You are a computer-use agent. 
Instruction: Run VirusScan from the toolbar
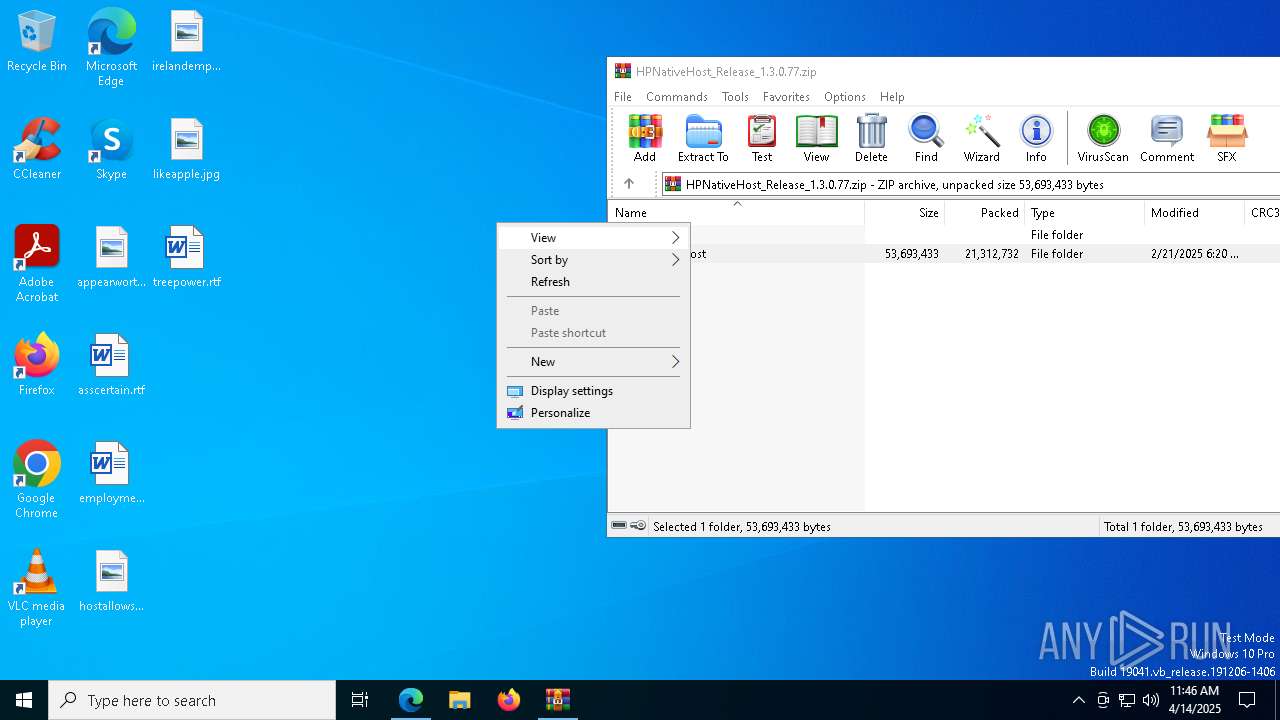point(1103,138)
